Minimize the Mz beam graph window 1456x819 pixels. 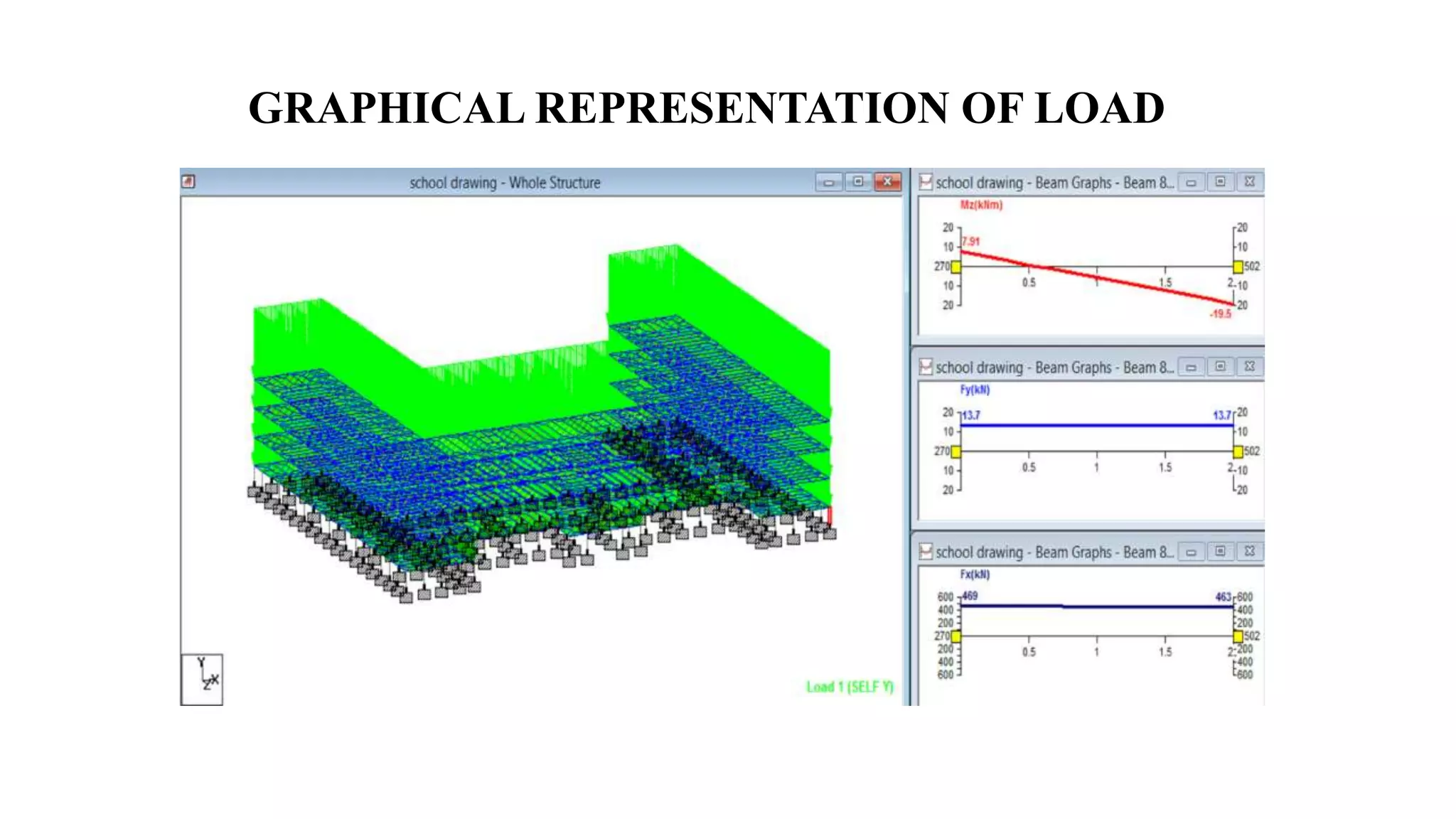click(1191, 183)
